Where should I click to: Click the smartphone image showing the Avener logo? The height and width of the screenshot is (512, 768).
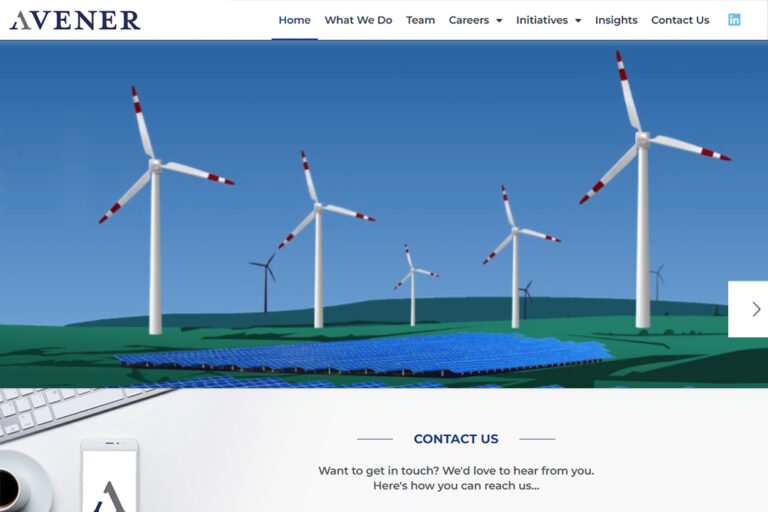pyautogui.click(x=109, y=478)
